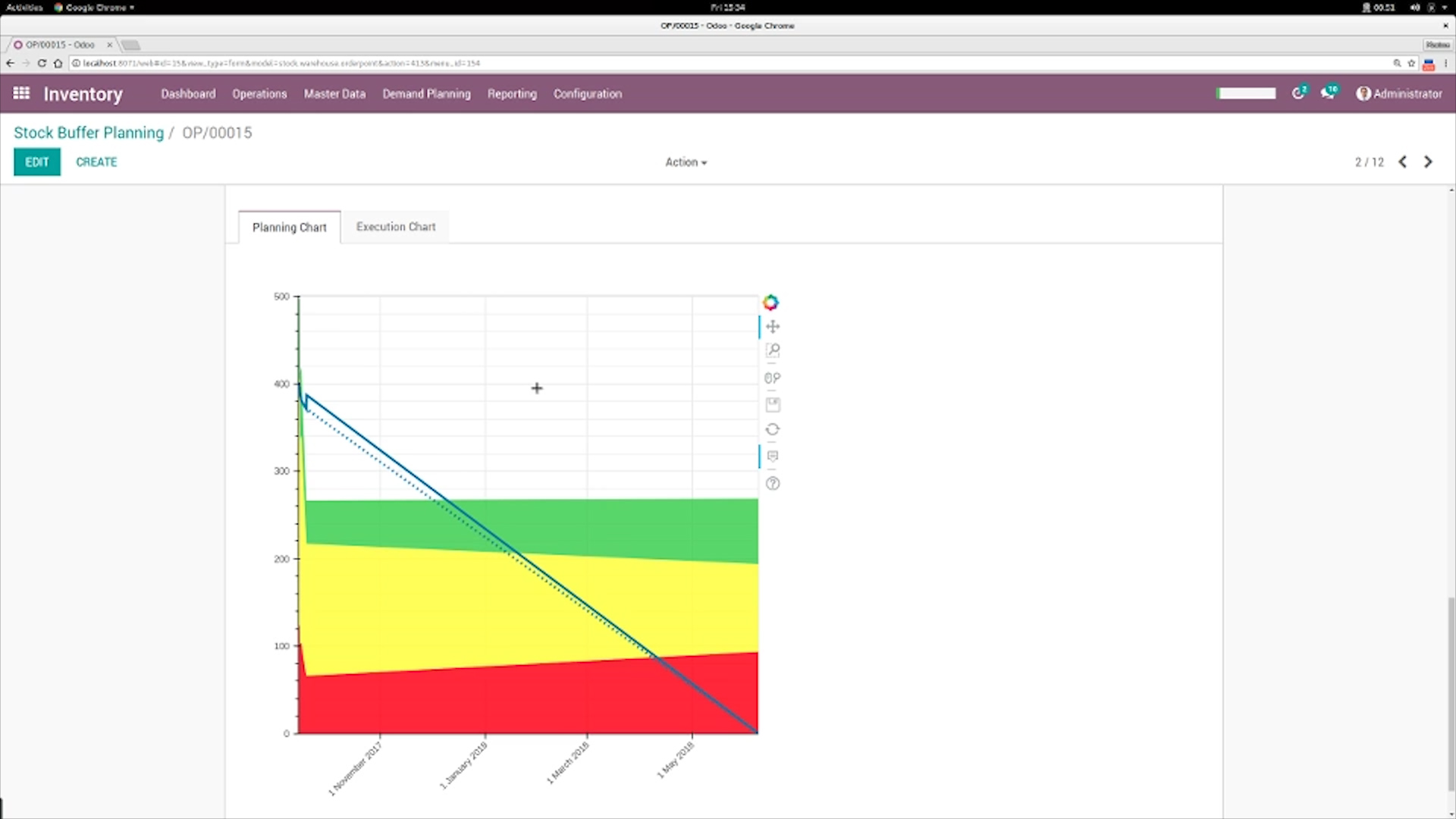The width and height of the screenshot is (1456, 819).
Task: Open activities clock icon with badge
Action: point(1299,93)
